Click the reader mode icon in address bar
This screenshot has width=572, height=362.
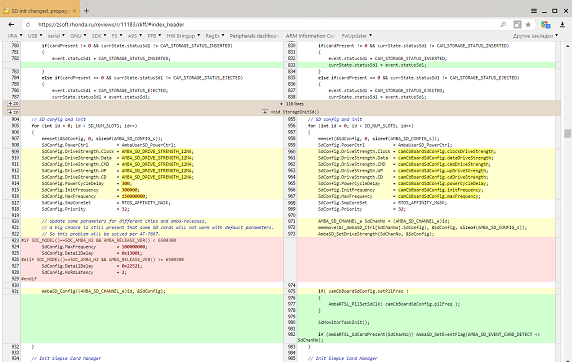[517, 24]
